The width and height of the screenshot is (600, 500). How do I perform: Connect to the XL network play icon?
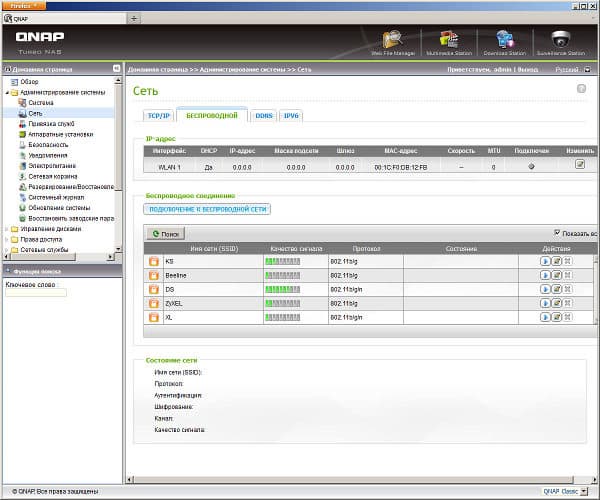coord(545,317)
